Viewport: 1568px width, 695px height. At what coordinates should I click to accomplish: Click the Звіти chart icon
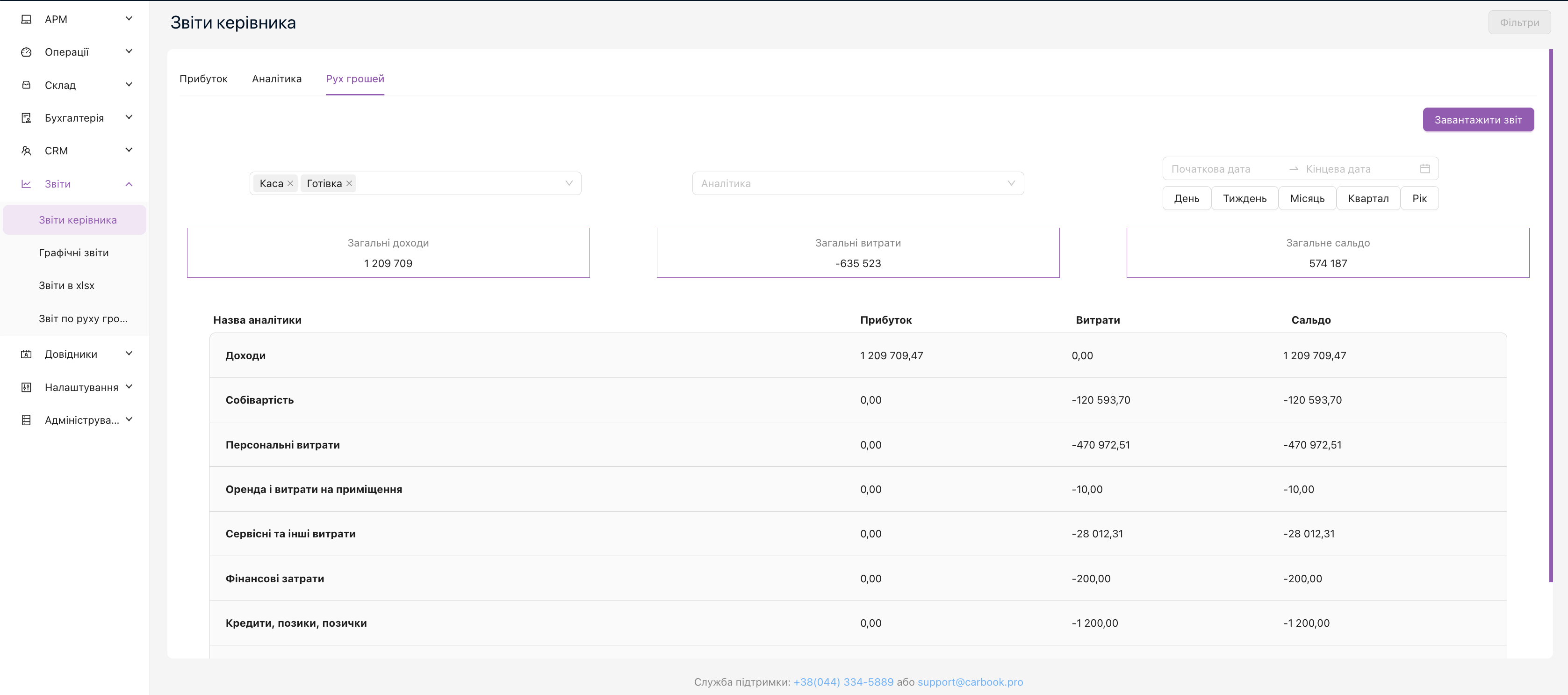coord(26,184)
